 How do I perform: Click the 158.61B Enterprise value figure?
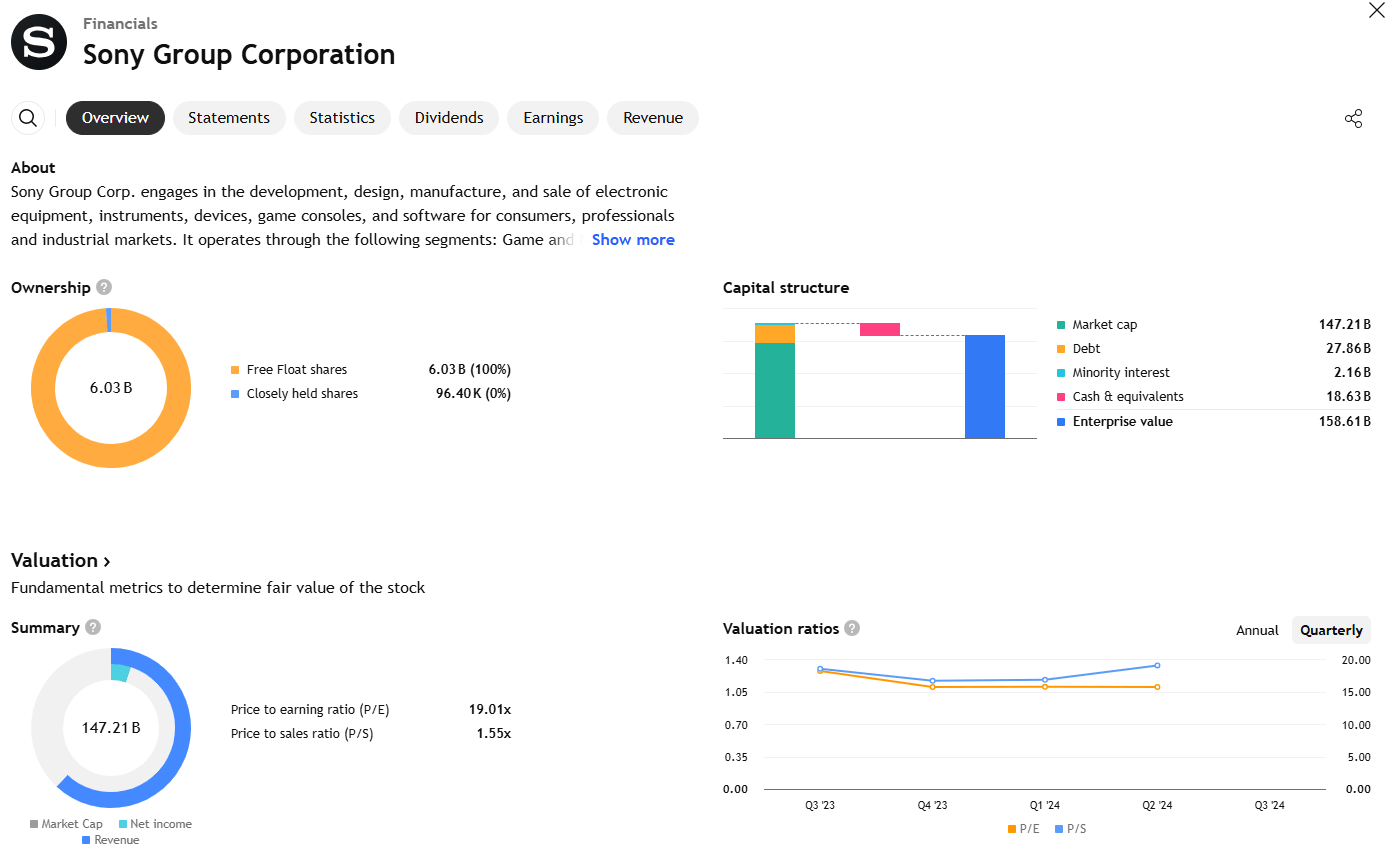pyautogui.click(x=1345, y=422)
